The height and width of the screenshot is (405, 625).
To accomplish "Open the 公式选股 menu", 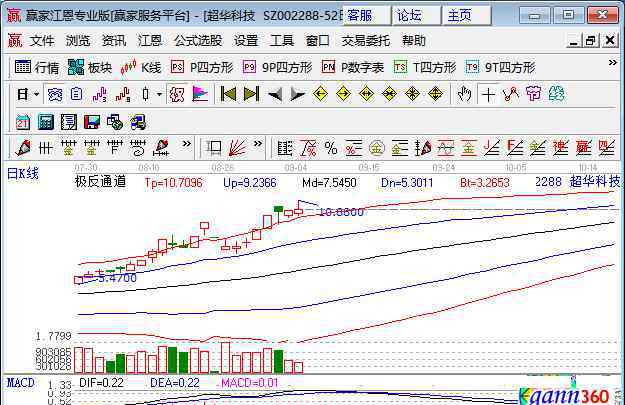I will coord(198,41).
